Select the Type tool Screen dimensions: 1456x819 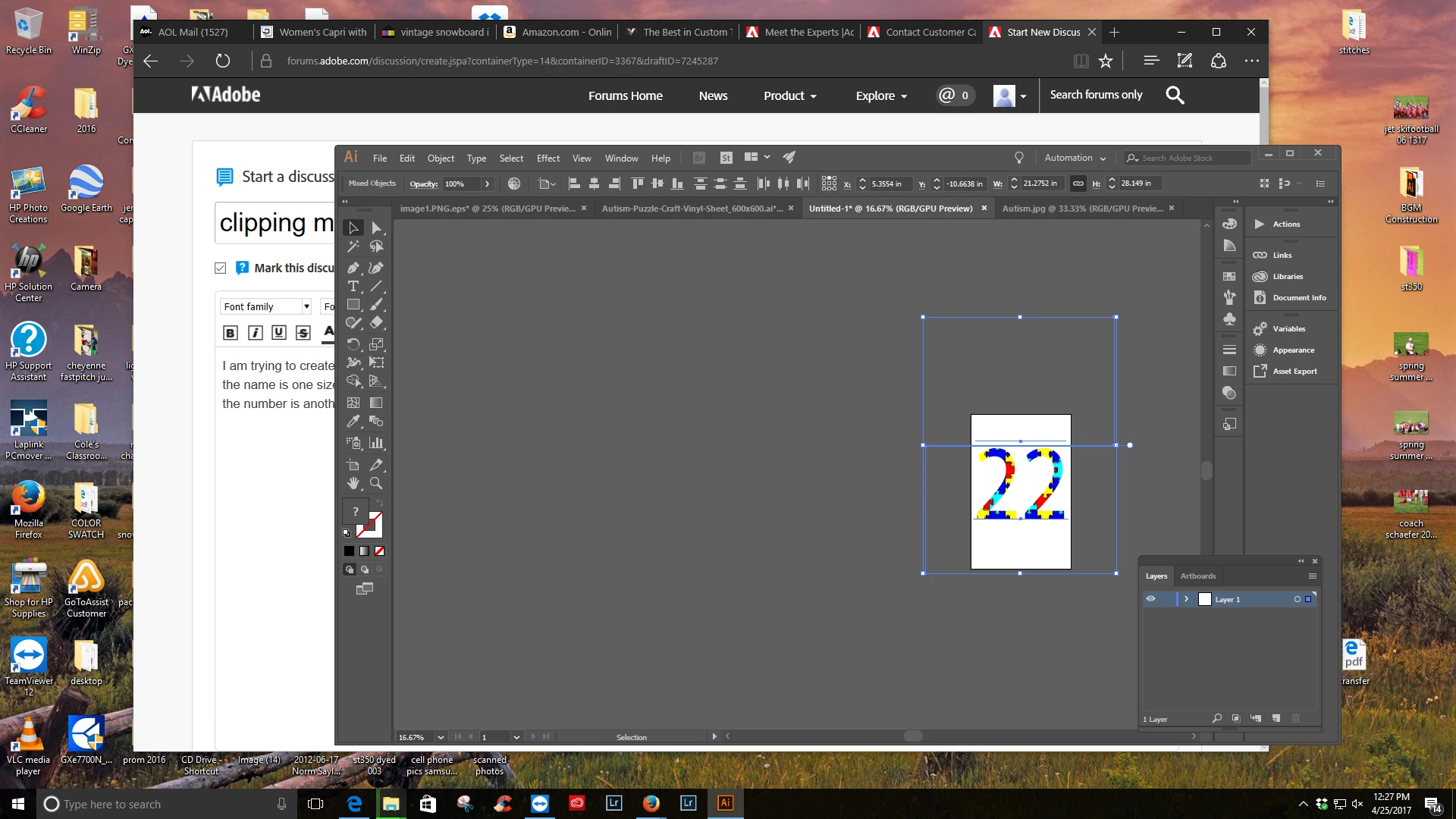coord(353,287)
